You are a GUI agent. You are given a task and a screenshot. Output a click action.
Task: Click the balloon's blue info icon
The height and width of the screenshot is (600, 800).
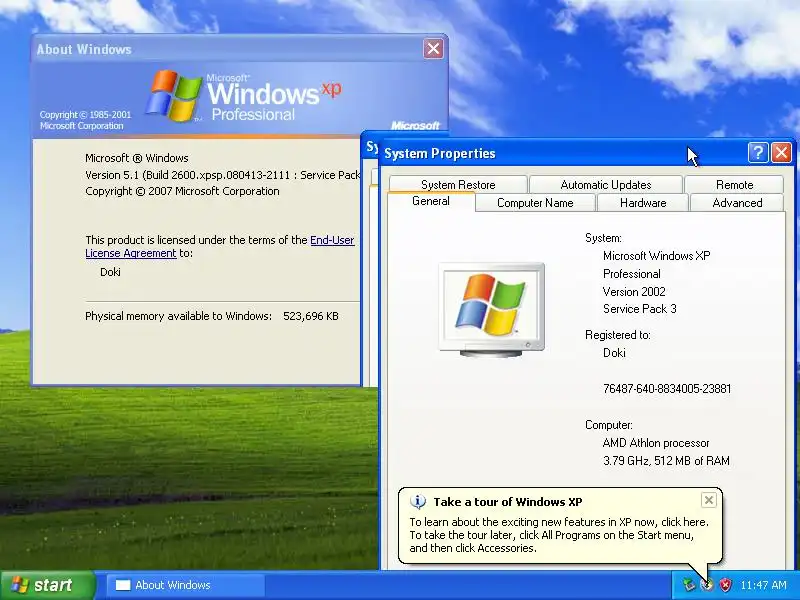(418, 502)
